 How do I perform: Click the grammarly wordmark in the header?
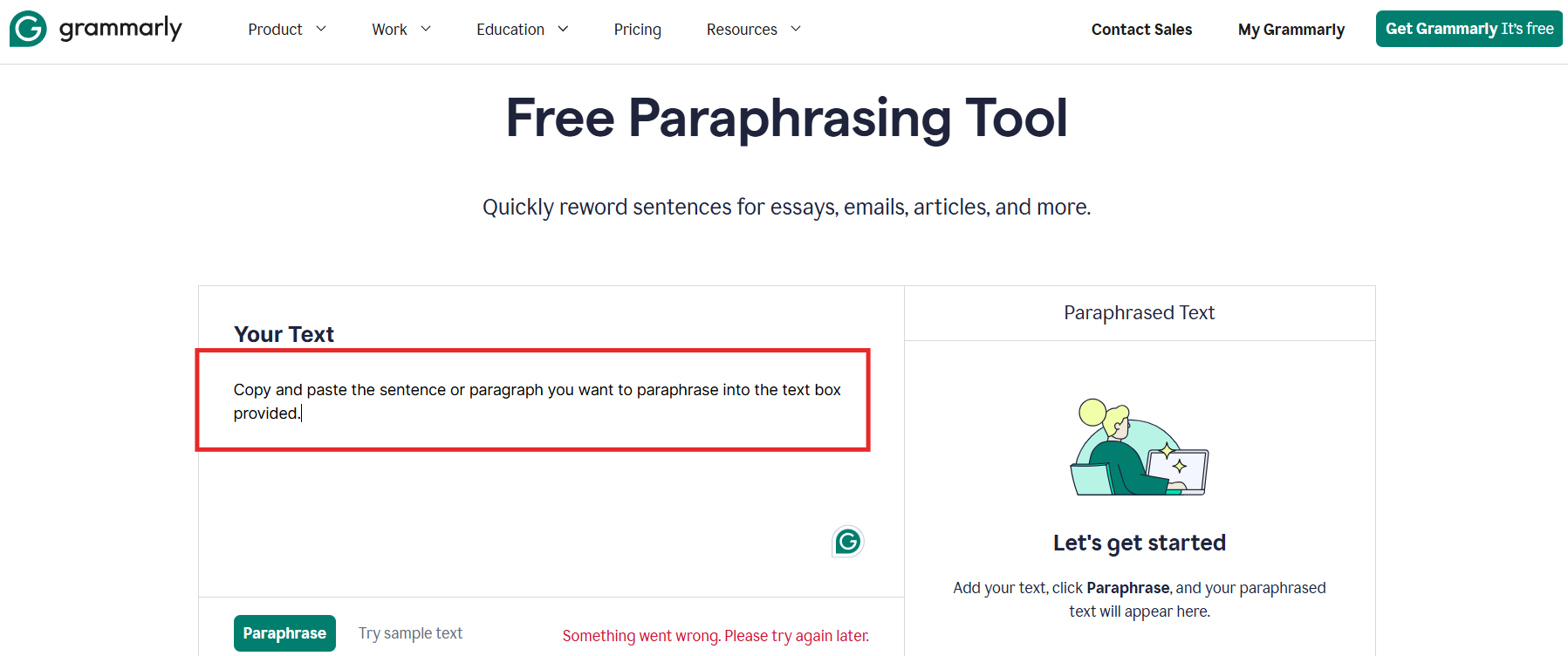(120, 29)
